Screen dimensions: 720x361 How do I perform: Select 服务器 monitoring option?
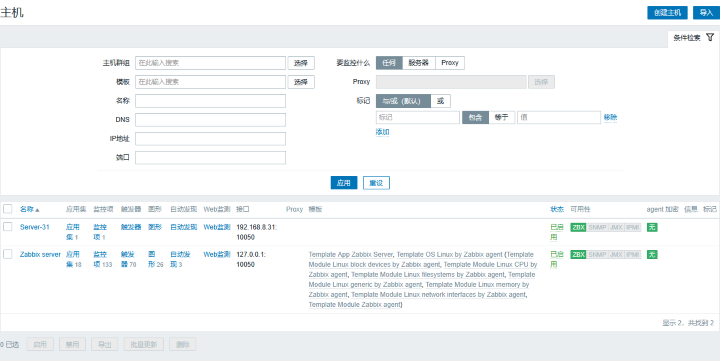point(419,63)
